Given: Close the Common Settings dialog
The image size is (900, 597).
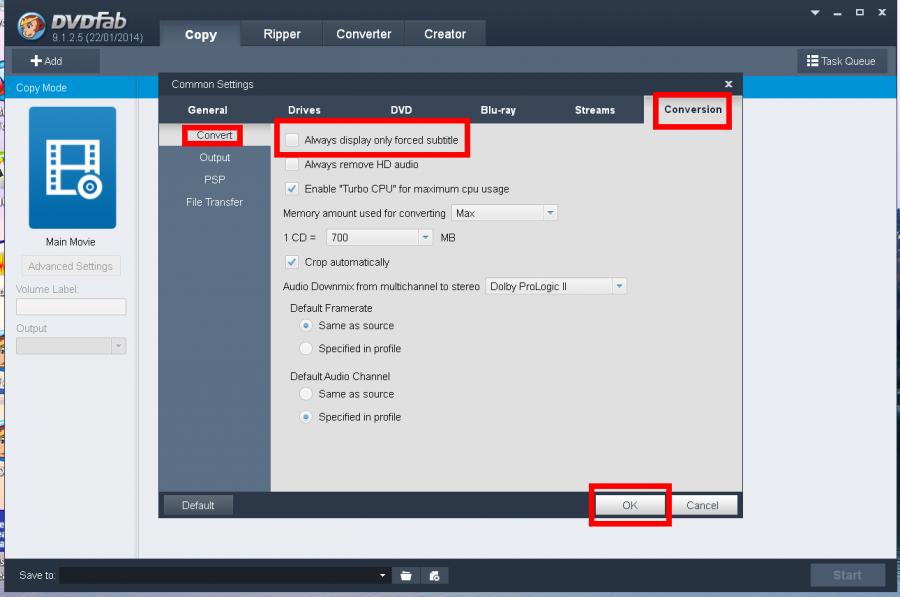Looking at the screenshot, I should point(728,84).
